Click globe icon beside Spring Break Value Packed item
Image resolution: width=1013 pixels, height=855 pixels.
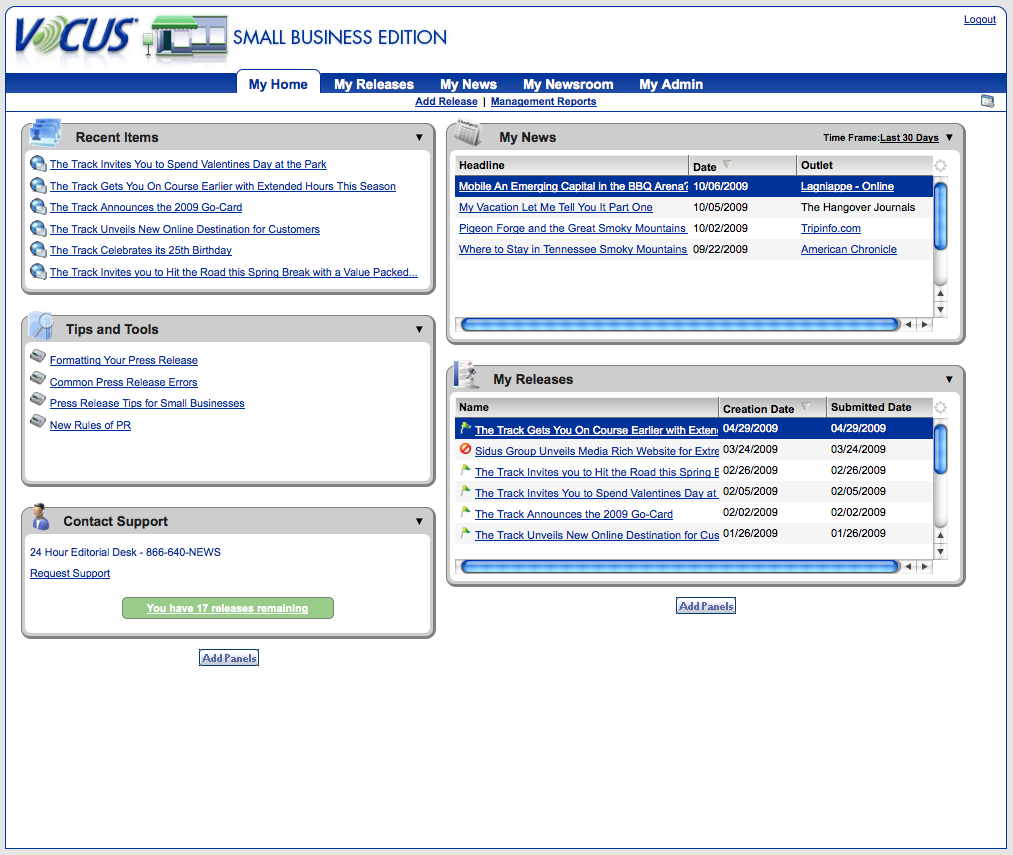(38, 271)
